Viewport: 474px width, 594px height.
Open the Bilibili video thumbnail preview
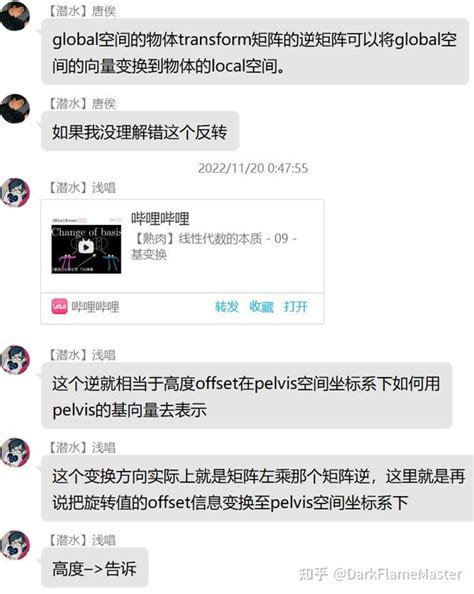pos(86,245)
